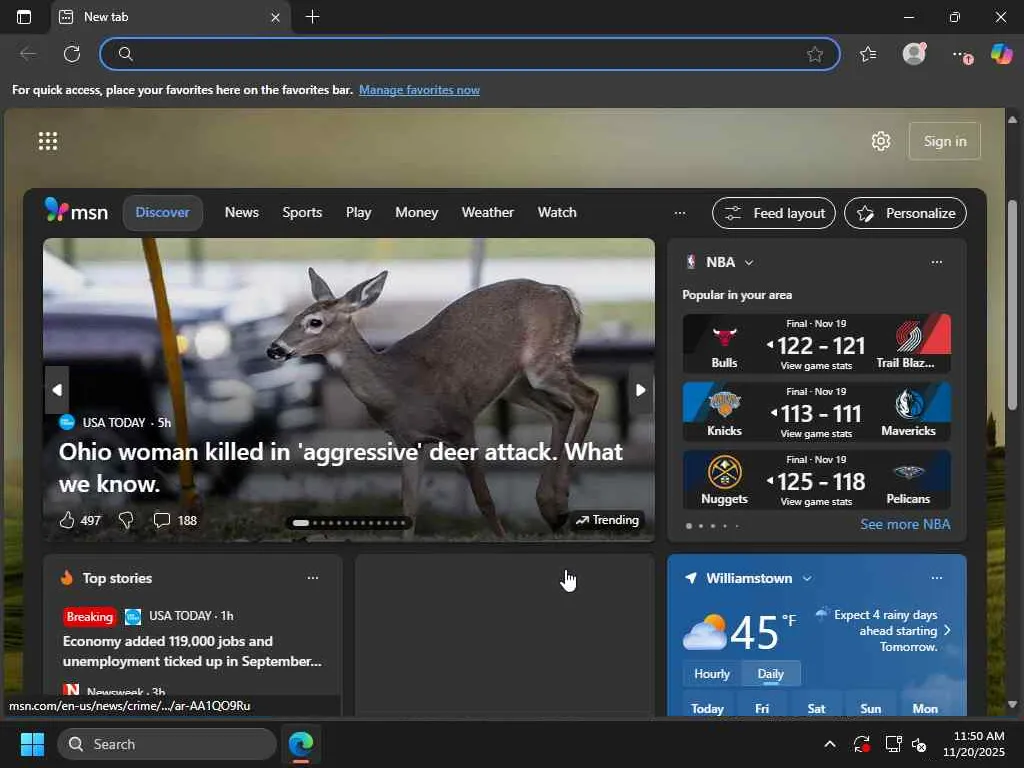Click the browser back arrow
1024x768 pixels.
(x=28, y=54)
